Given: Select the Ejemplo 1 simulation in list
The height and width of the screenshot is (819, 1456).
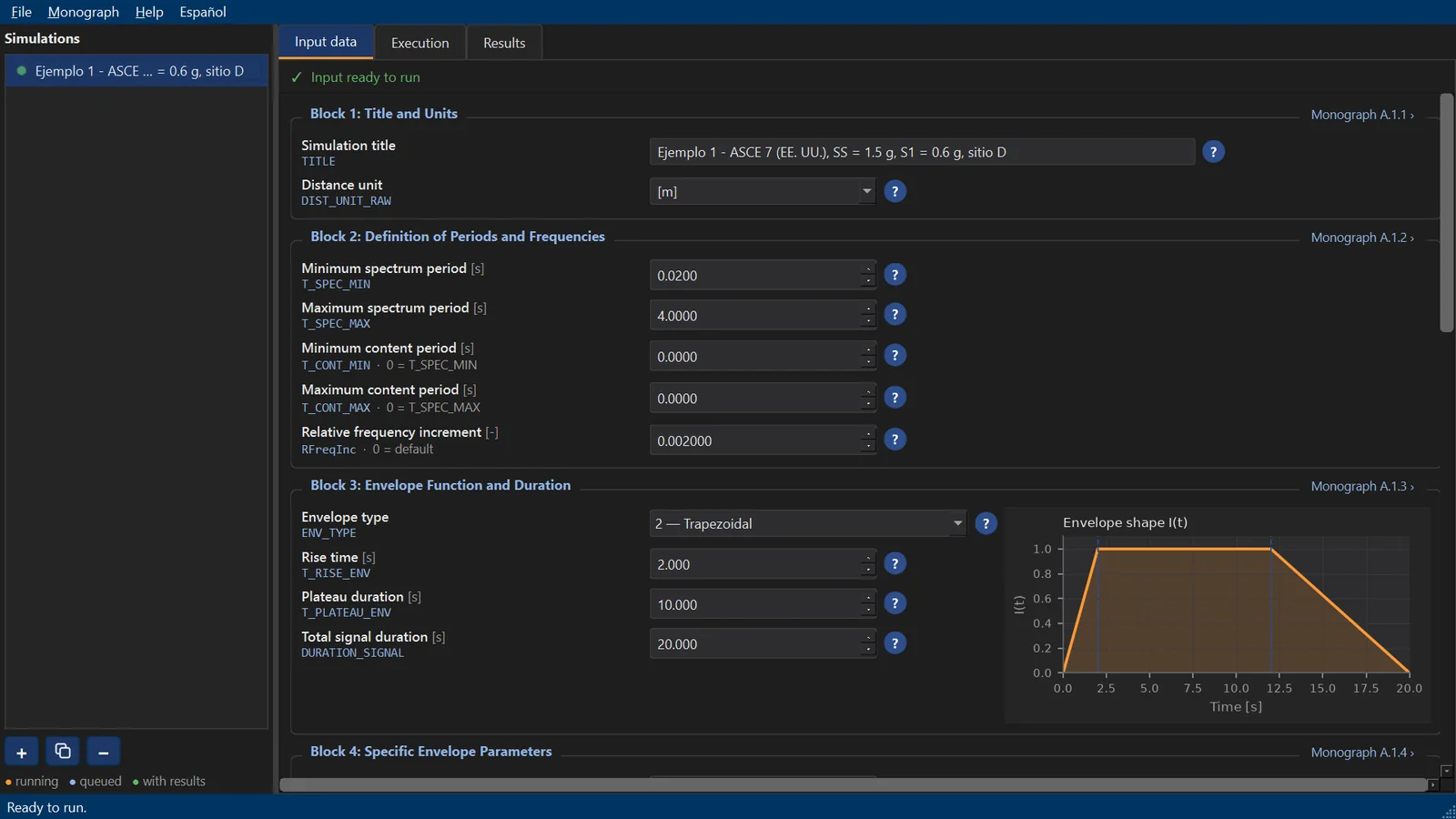Looking at the screenshot, I should point(136,71).
